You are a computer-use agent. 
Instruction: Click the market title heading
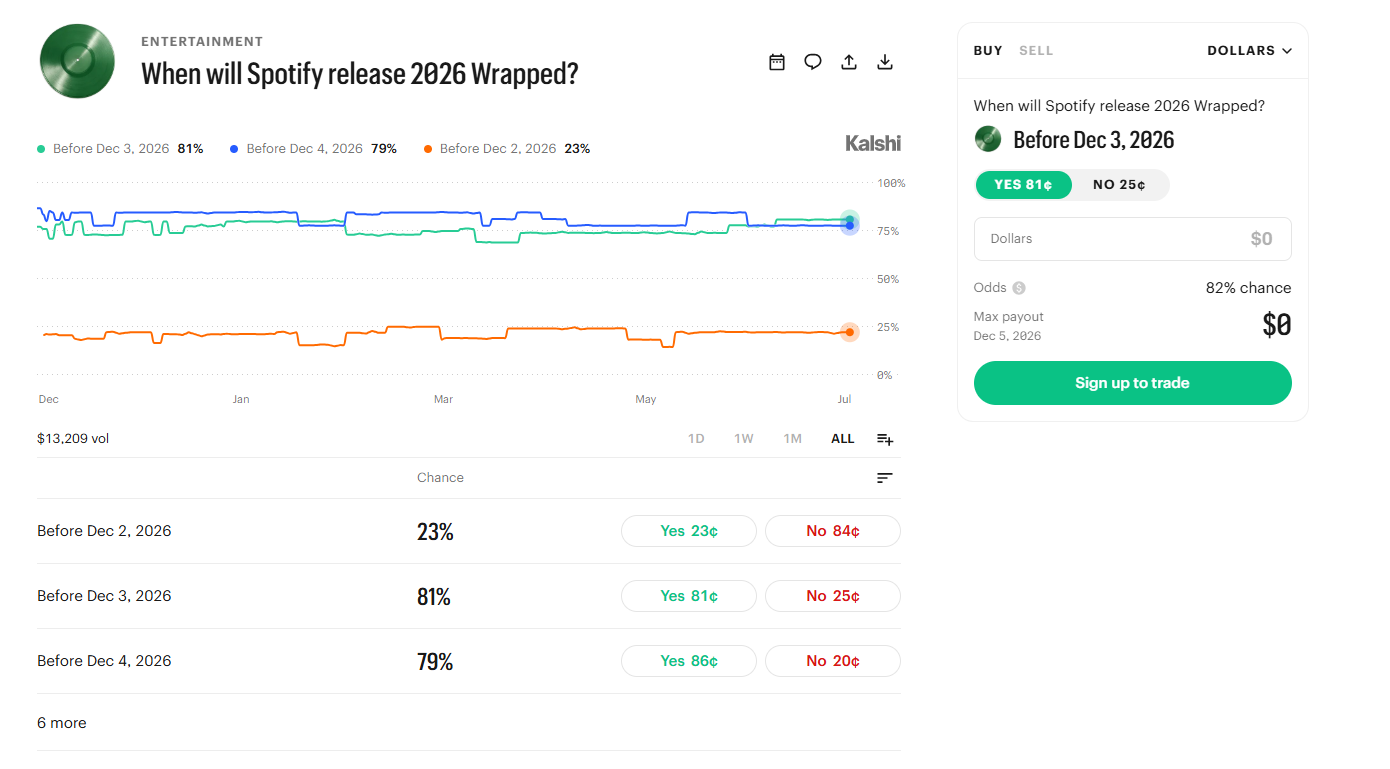[360, 74]
